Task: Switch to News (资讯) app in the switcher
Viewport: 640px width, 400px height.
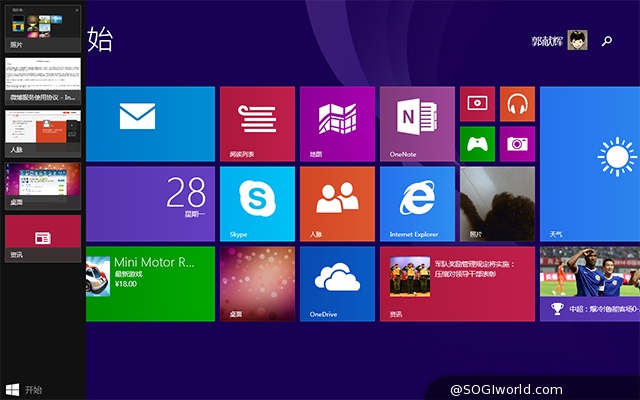Action: click(x=43, y=239)
